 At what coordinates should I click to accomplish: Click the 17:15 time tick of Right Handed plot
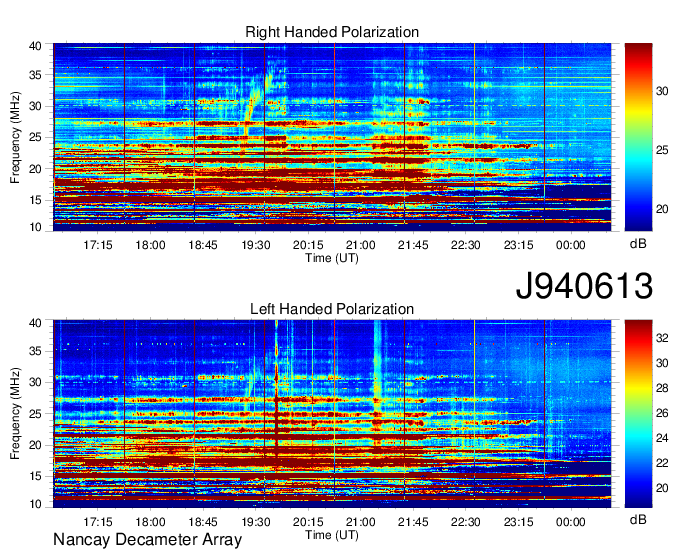(x=98, y=245)
